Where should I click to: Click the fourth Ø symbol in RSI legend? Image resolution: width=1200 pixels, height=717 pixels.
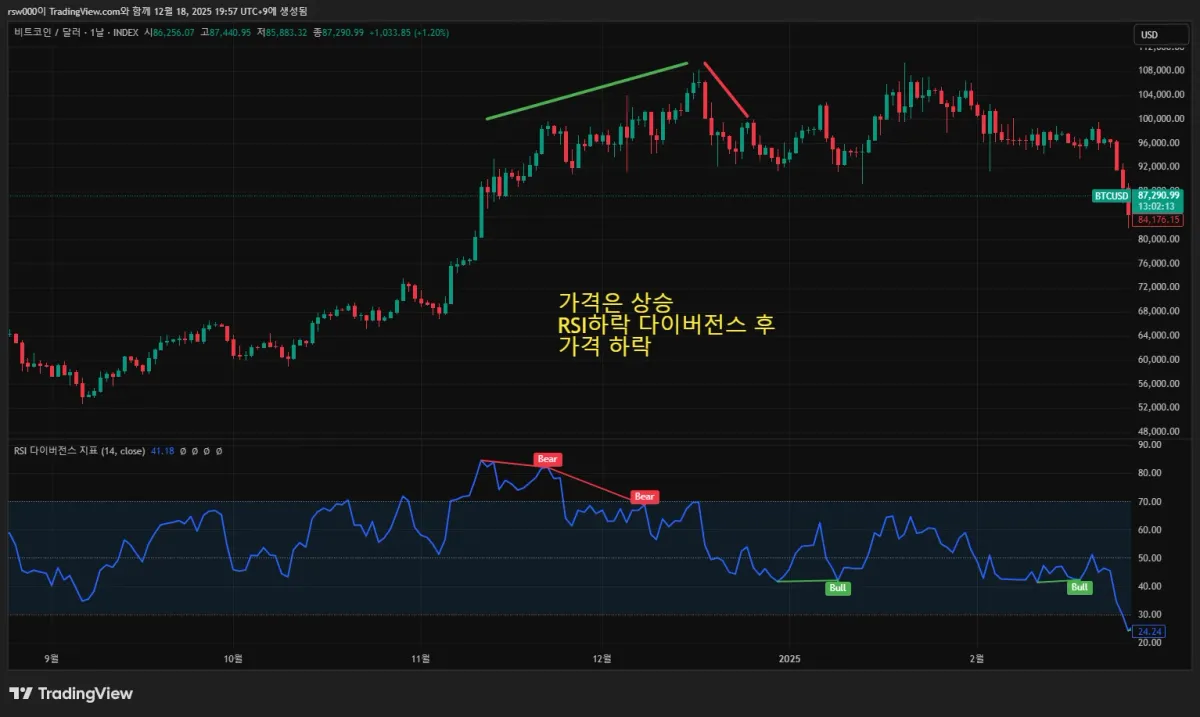(219, 450)
